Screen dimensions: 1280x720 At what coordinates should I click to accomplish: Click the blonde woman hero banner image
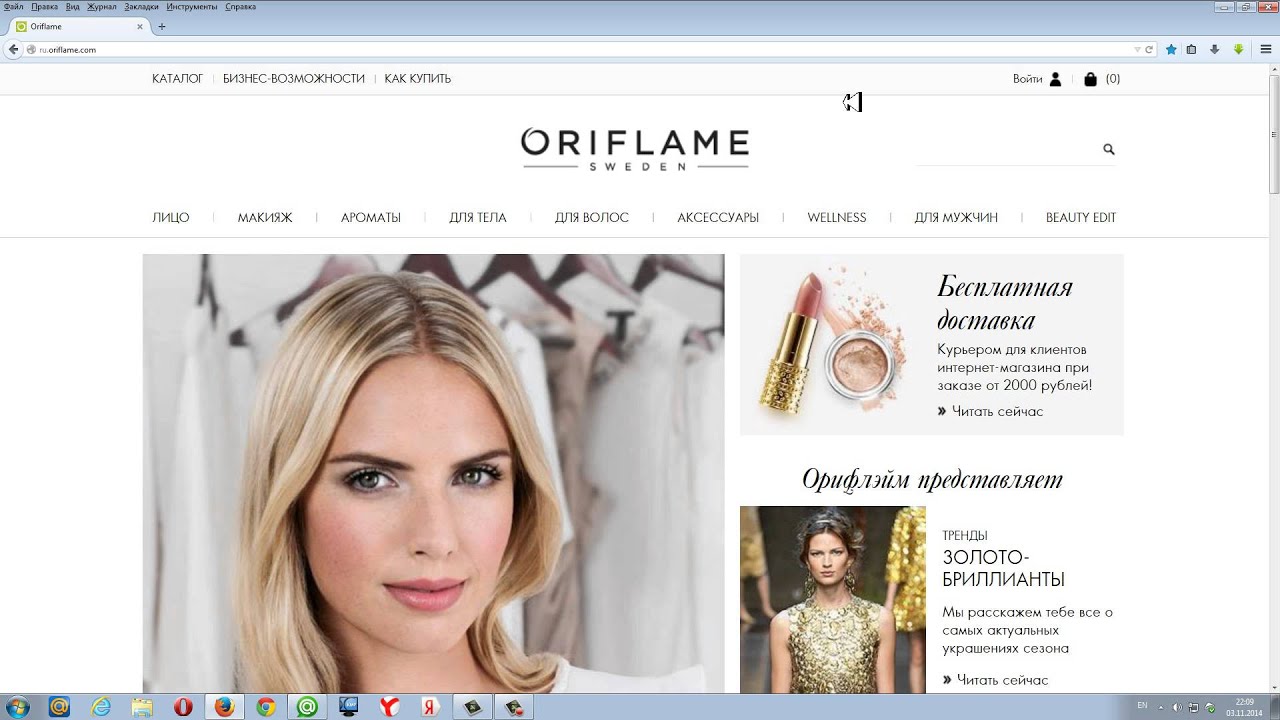[433, 473]
